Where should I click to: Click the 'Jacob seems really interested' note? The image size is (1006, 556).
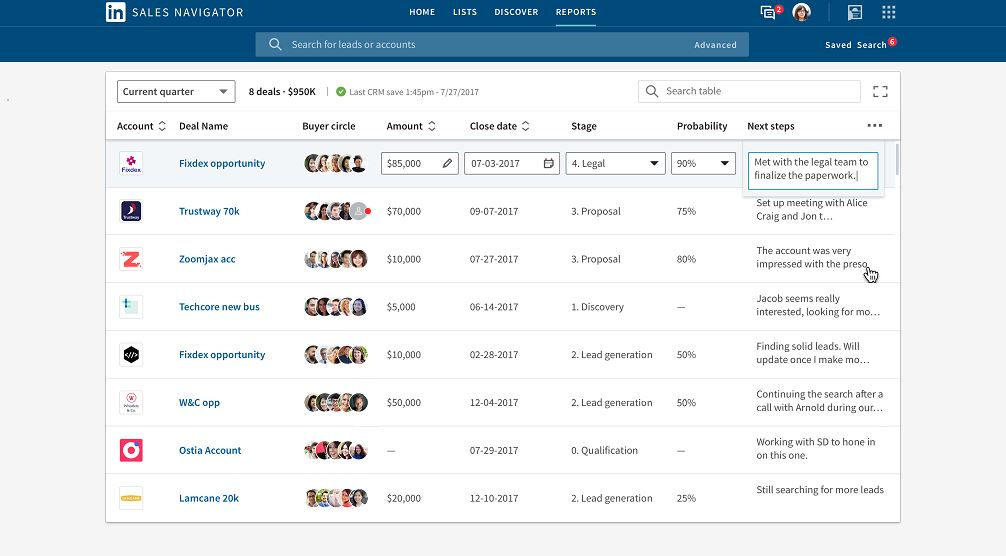(x=818, y=305)
